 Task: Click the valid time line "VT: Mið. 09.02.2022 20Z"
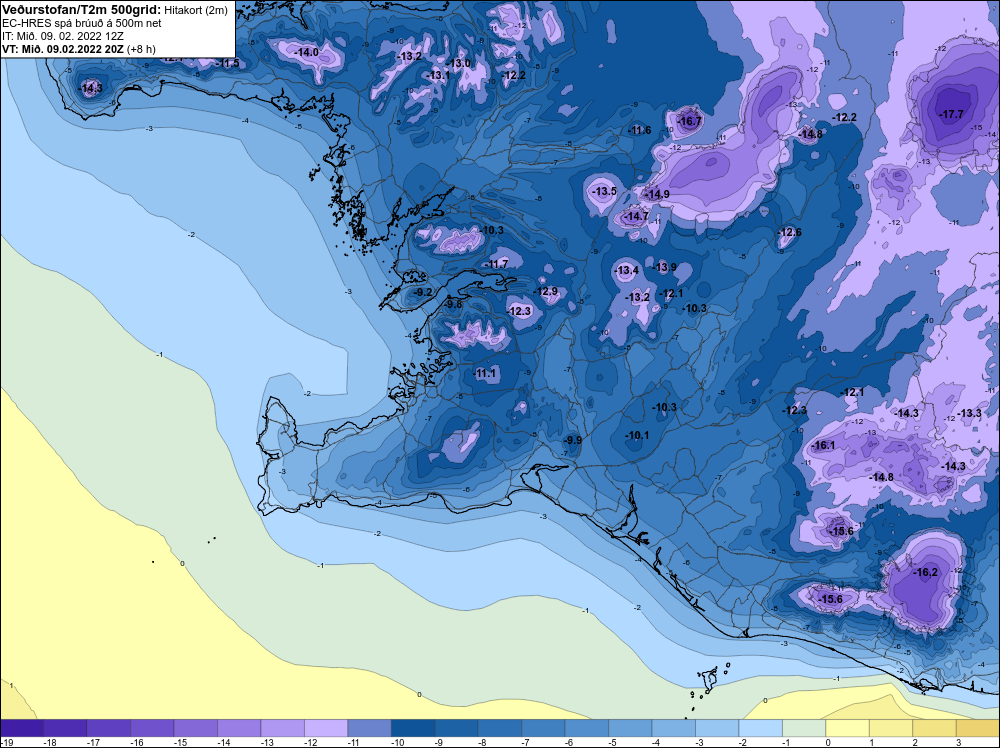click(64, 49)
